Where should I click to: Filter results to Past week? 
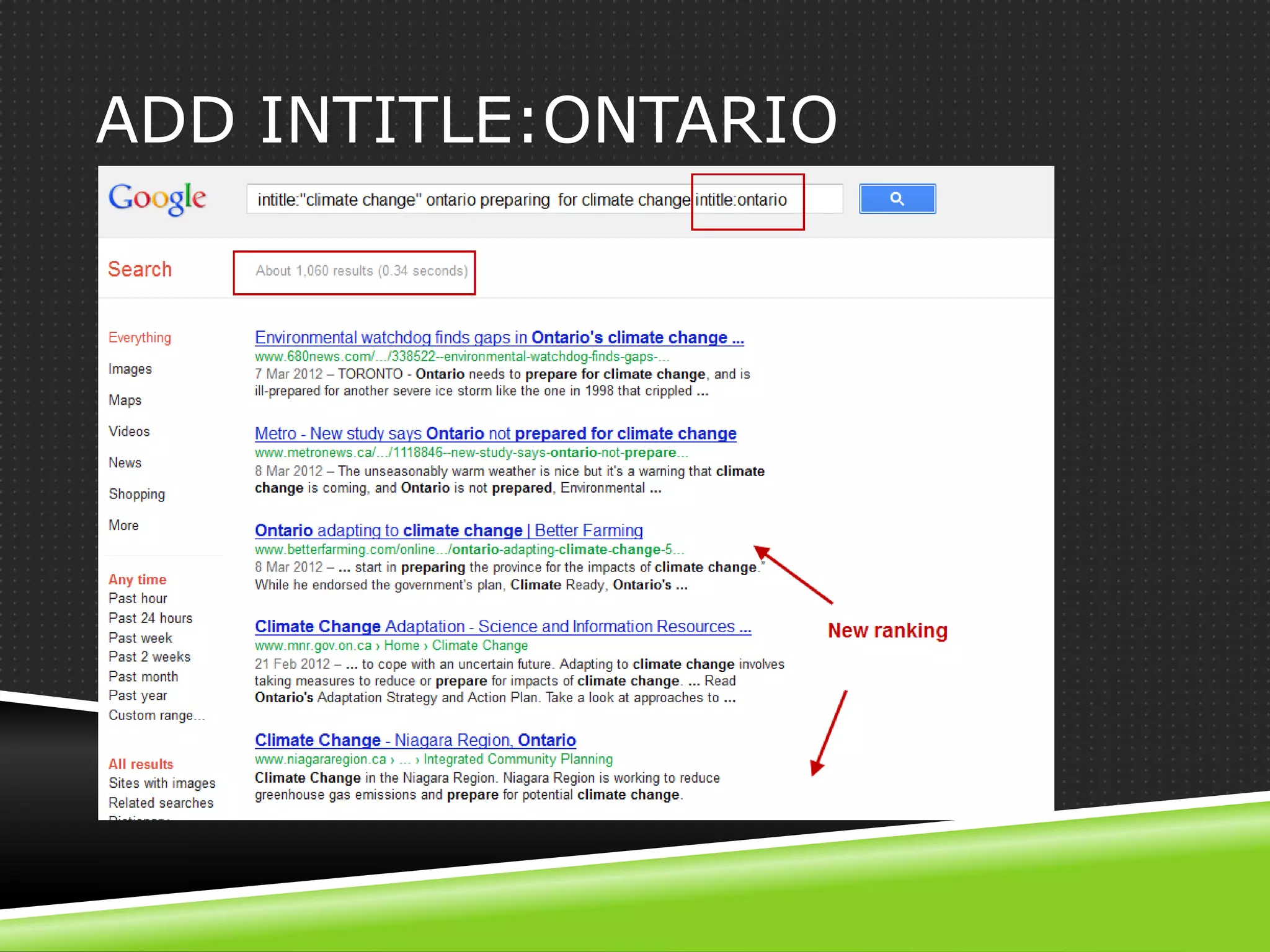[140, 638]
